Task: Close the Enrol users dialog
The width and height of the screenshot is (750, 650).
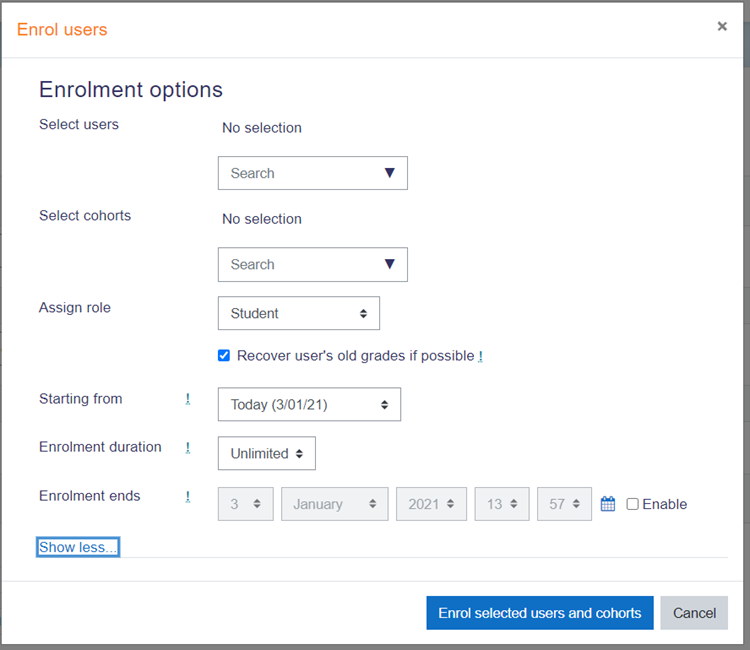Action: [x=722, y=27]
